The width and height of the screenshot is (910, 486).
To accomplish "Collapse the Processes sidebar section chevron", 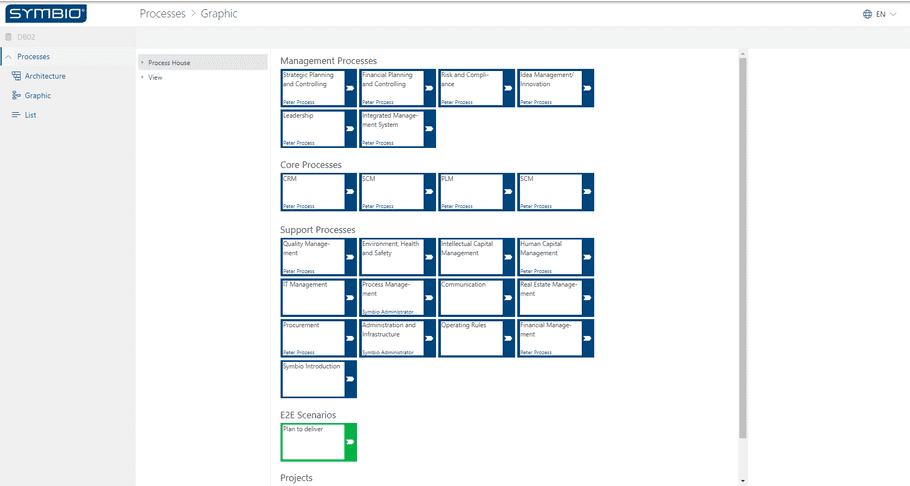I will pos(8,57).
